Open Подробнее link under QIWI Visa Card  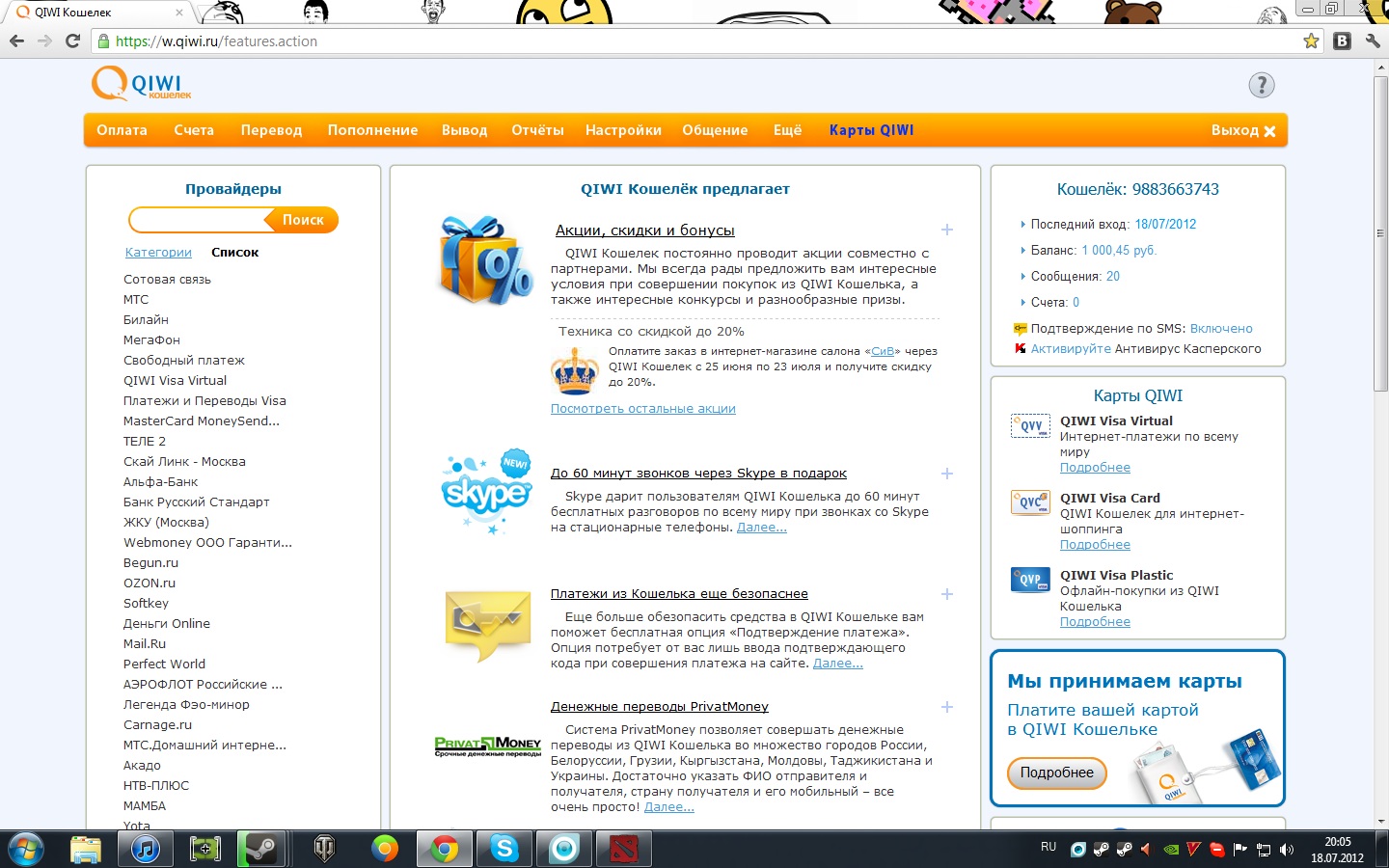pos(1095,545)
